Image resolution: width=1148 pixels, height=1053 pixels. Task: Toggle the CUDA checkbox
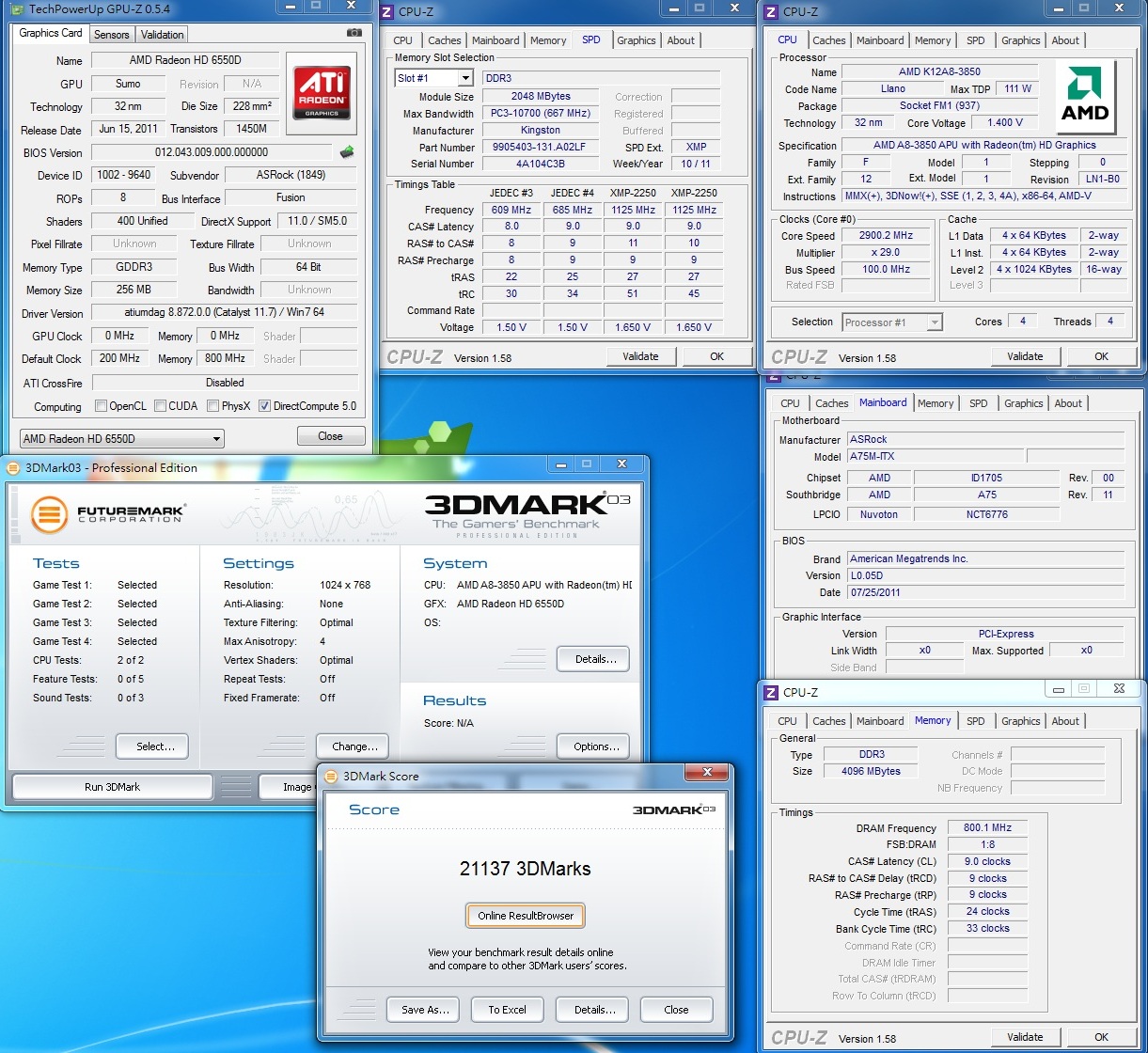161,406
